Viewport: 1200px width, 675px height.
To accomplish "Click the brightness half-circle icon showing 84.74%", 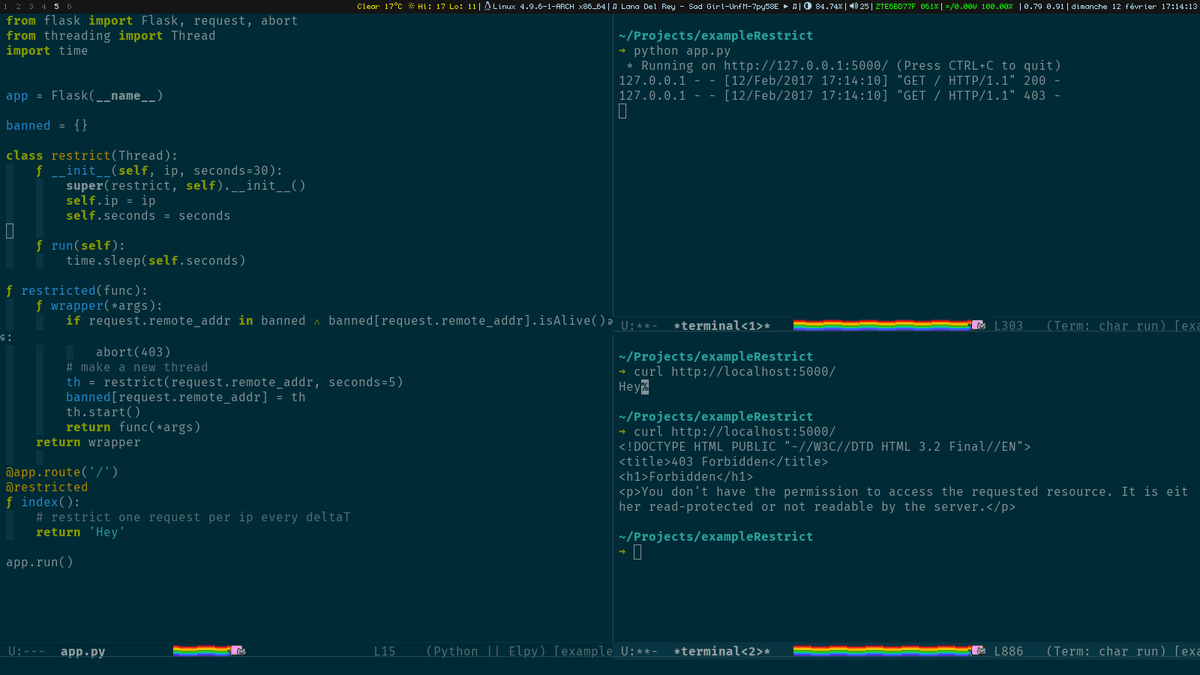I will click(808, 6).
